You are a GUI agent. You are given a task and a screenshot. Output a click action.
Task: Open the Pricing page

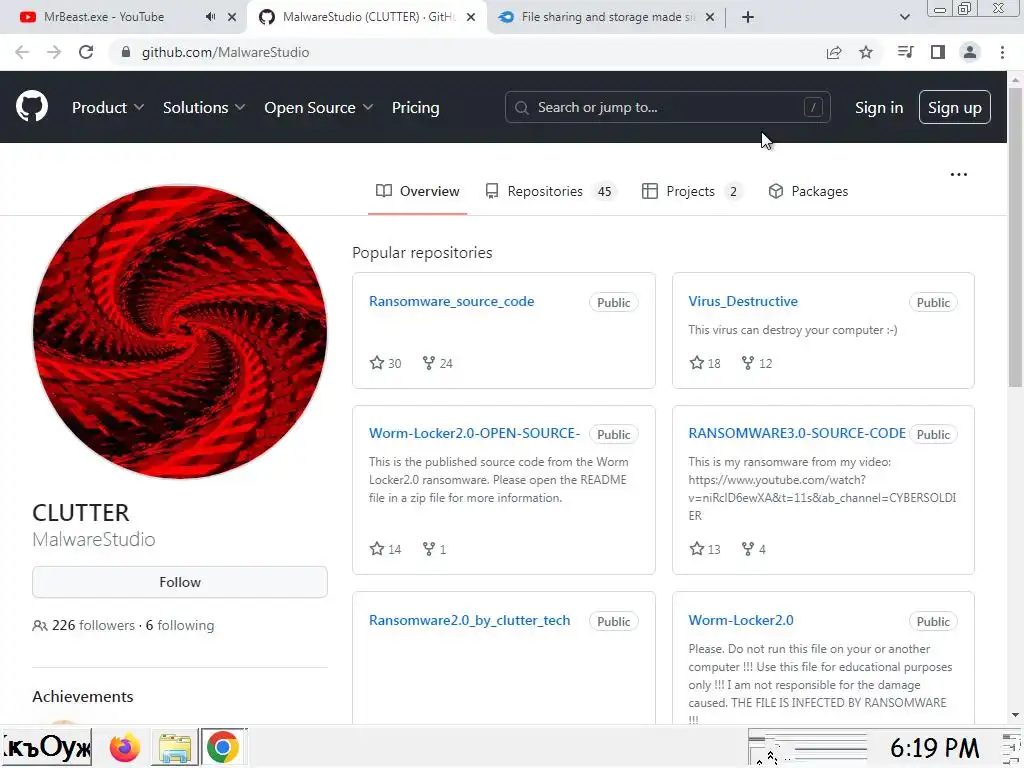coord(415,108)
